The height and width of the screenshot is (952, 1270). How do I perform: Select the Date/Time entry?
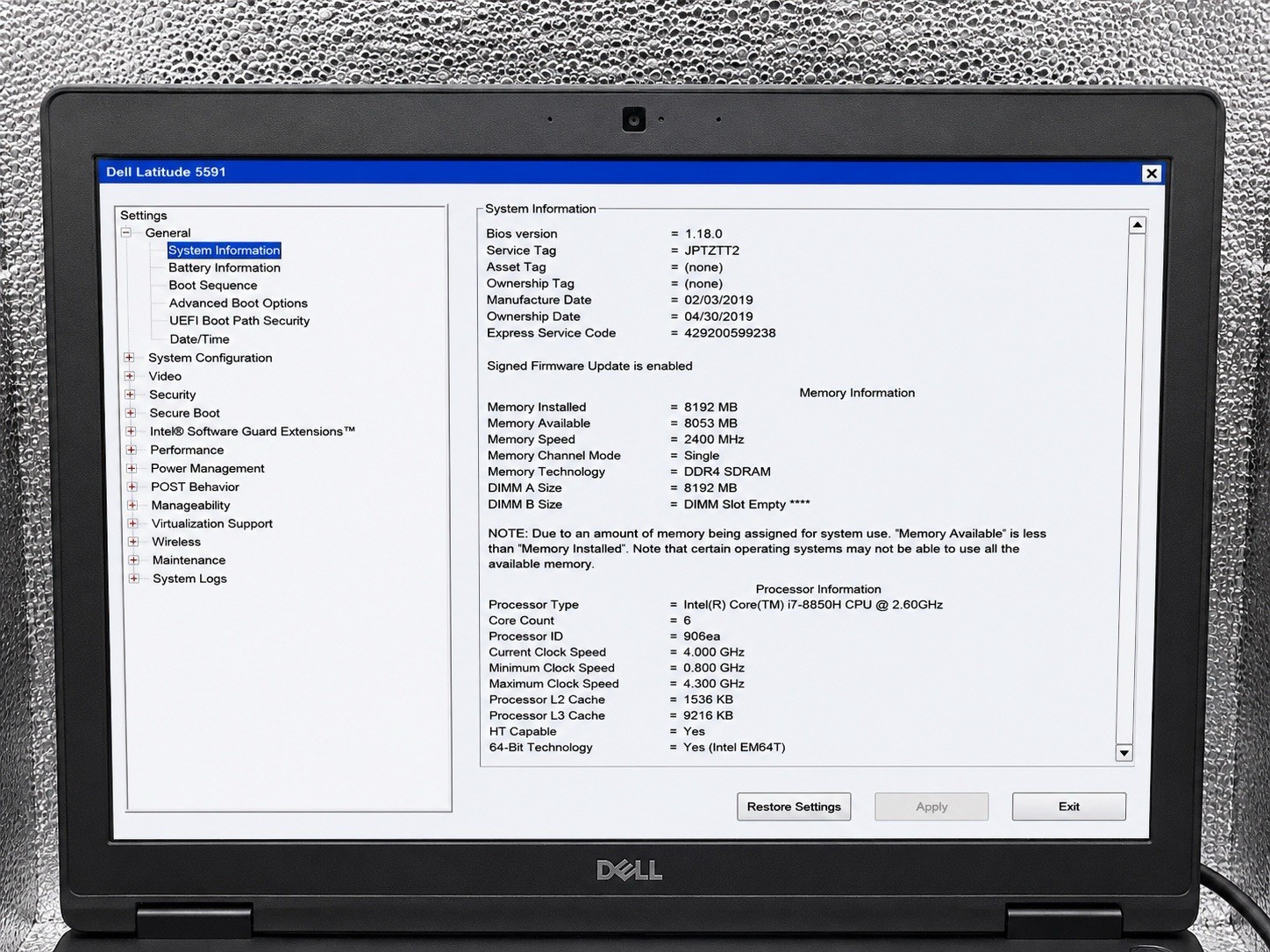tap(200, 339)
